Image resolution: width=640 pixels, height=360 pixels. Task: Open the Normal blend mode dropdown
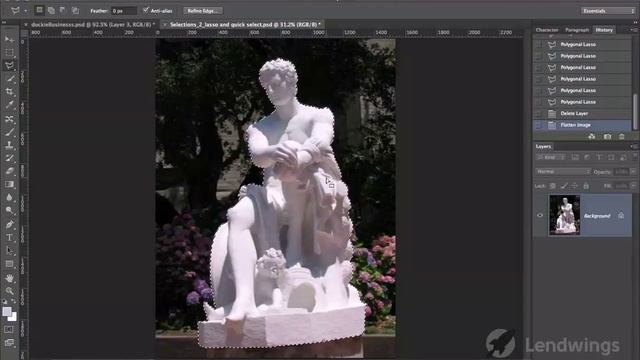pyautogui.click(x=563, y=172)
